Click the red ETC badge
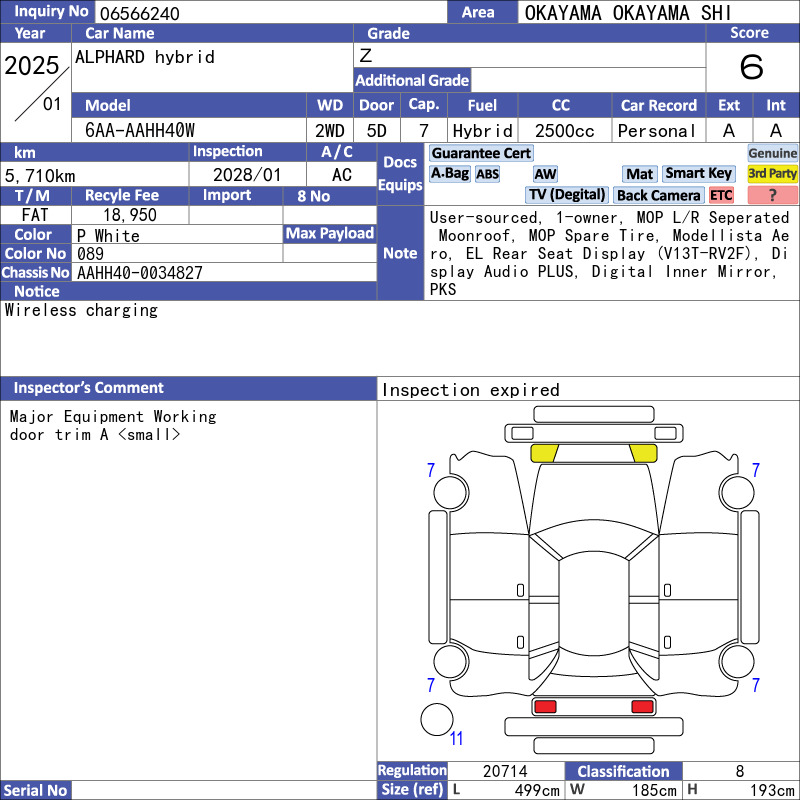The width and height of the screenshot is (800, 800). click(x=721, y=195)
